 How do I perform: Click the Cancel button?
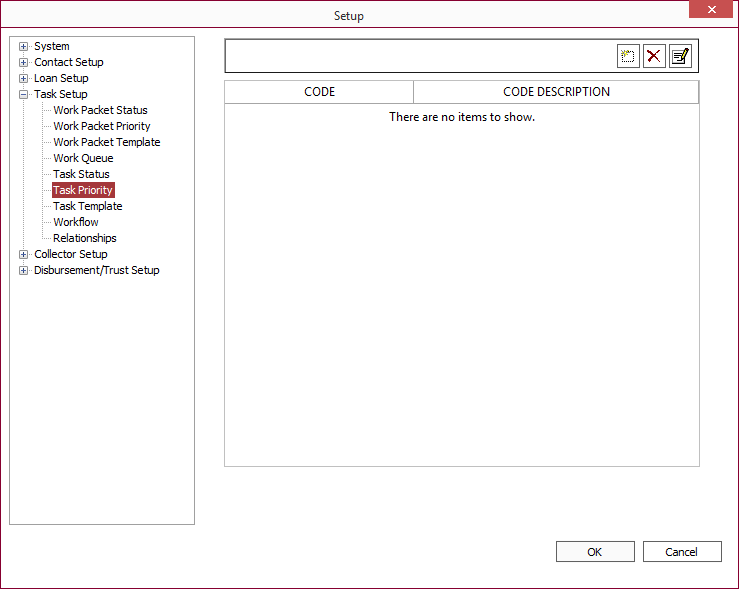click(x=682, y=552)
